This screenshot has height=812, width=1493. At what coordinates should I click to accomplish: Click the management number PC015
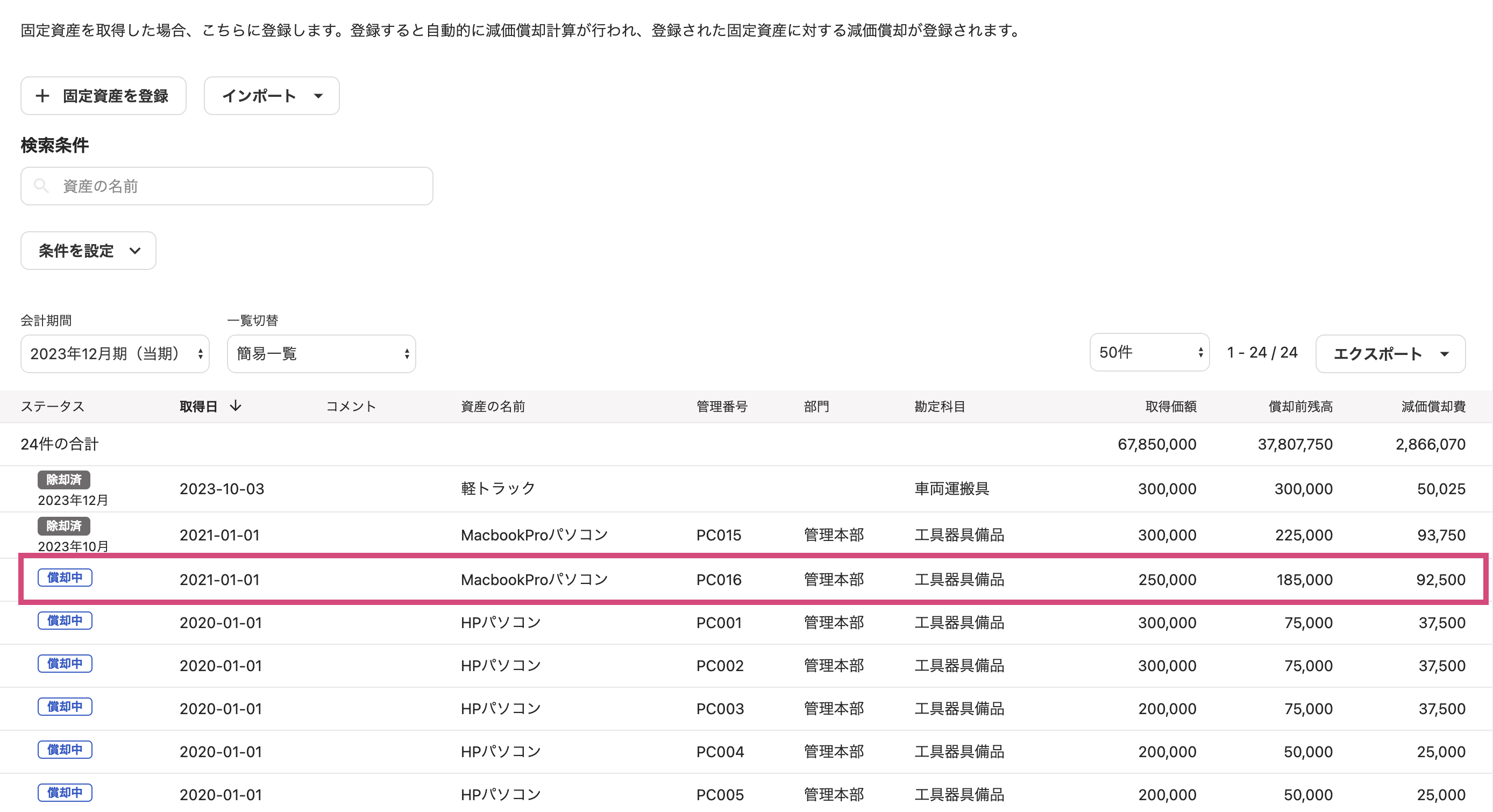point(719,535)
